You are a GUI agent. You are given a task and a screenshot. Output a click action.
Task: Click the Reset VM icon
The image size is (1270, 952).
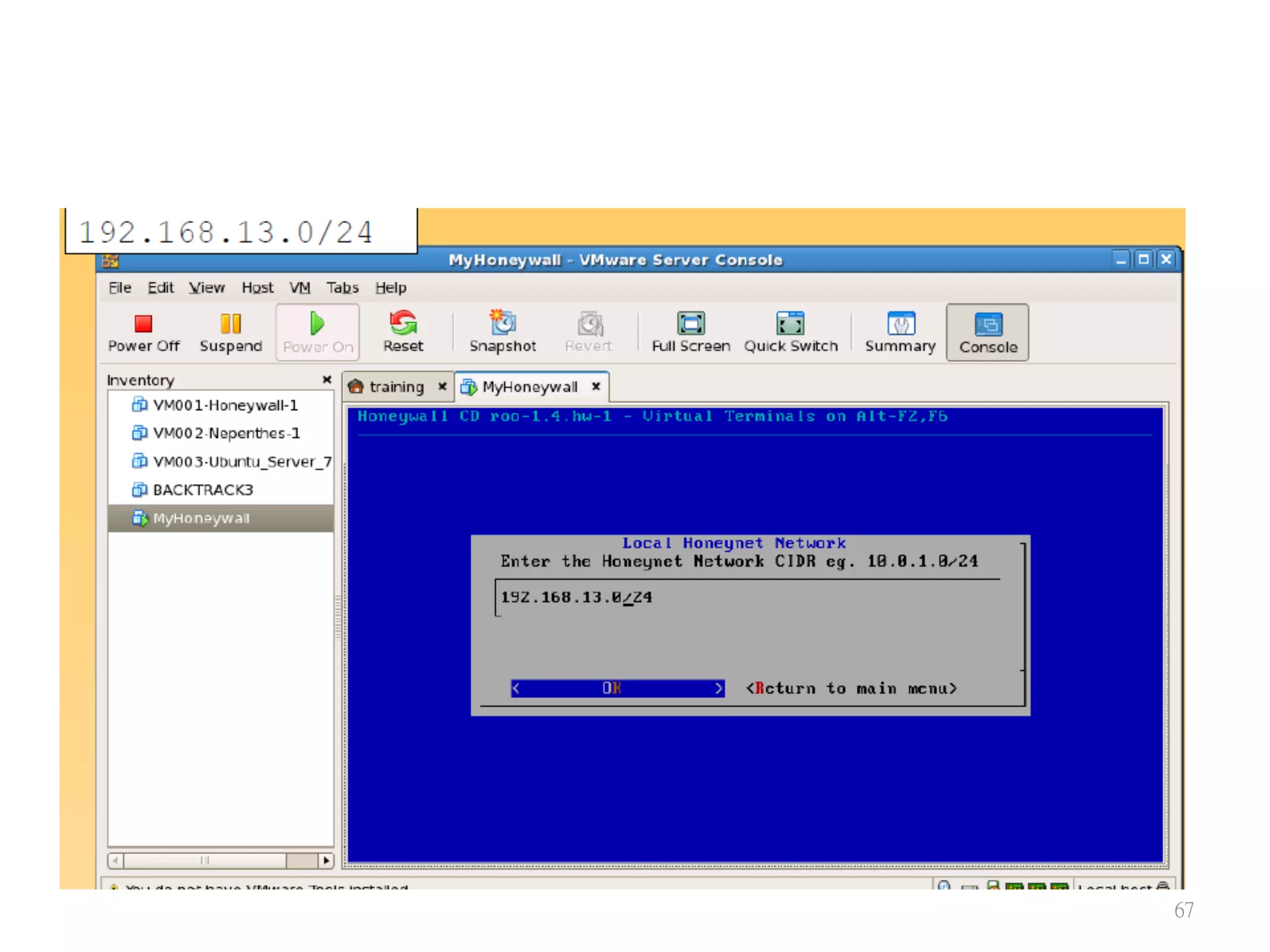tap(403, 324)
